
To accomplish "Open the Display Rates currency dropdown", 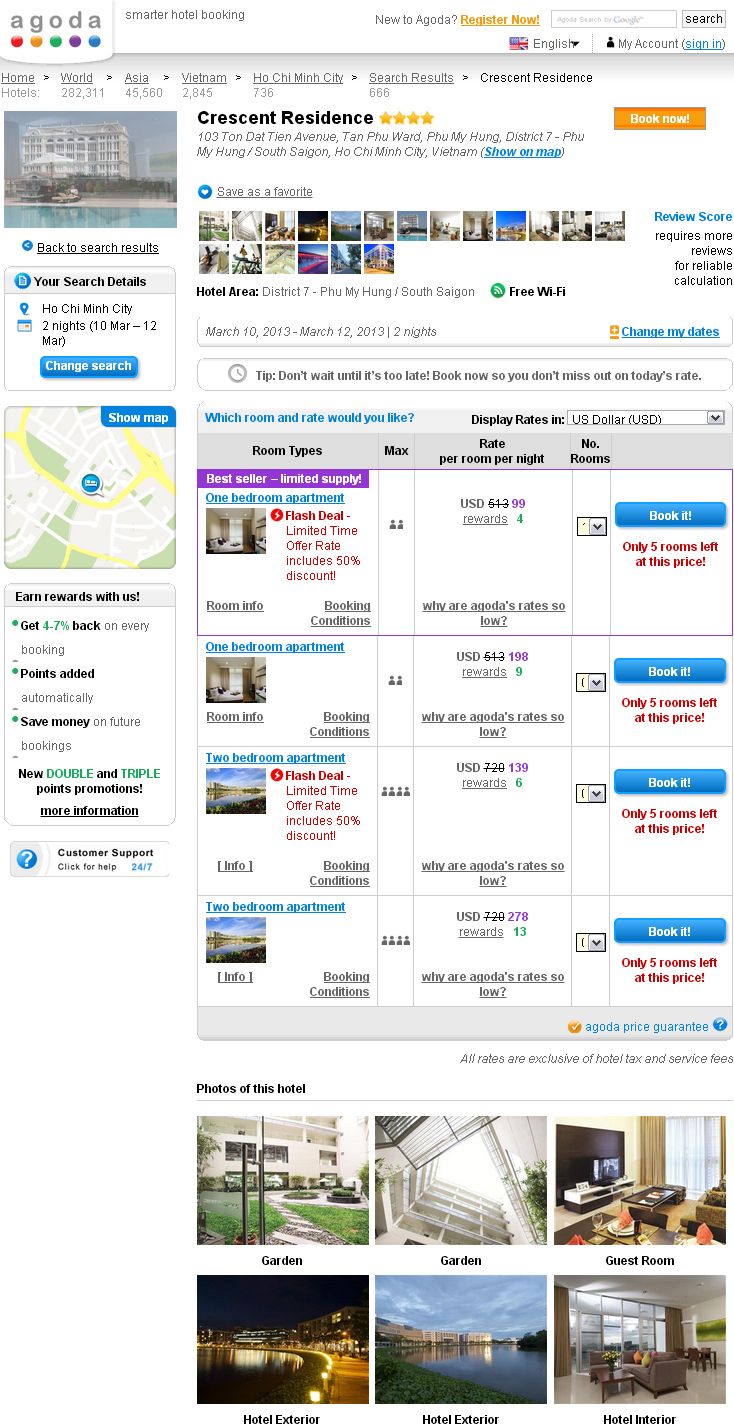I will pos(645,418).
